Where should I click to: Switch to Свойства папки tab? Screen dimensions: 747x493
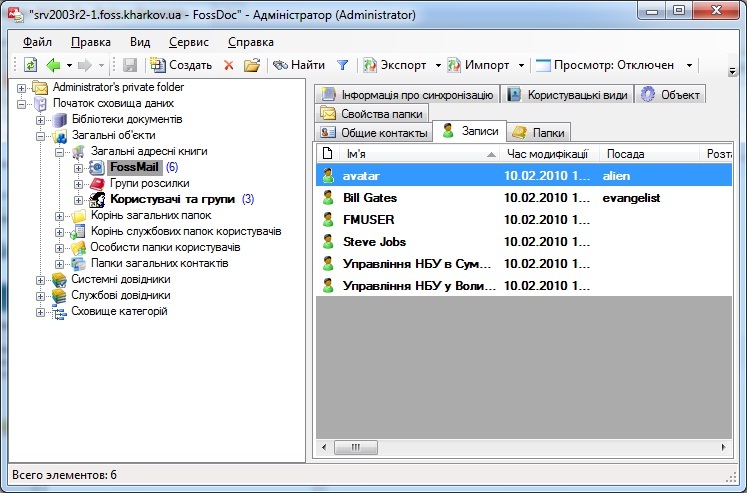click(372, 113)
